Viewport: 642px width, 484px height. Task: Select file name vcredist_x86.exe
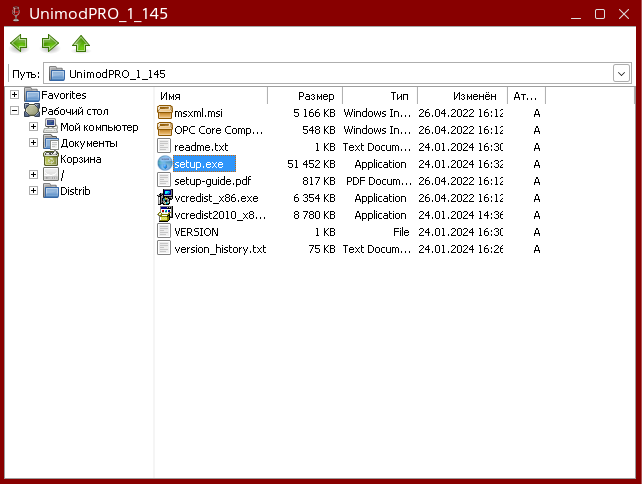216,198
